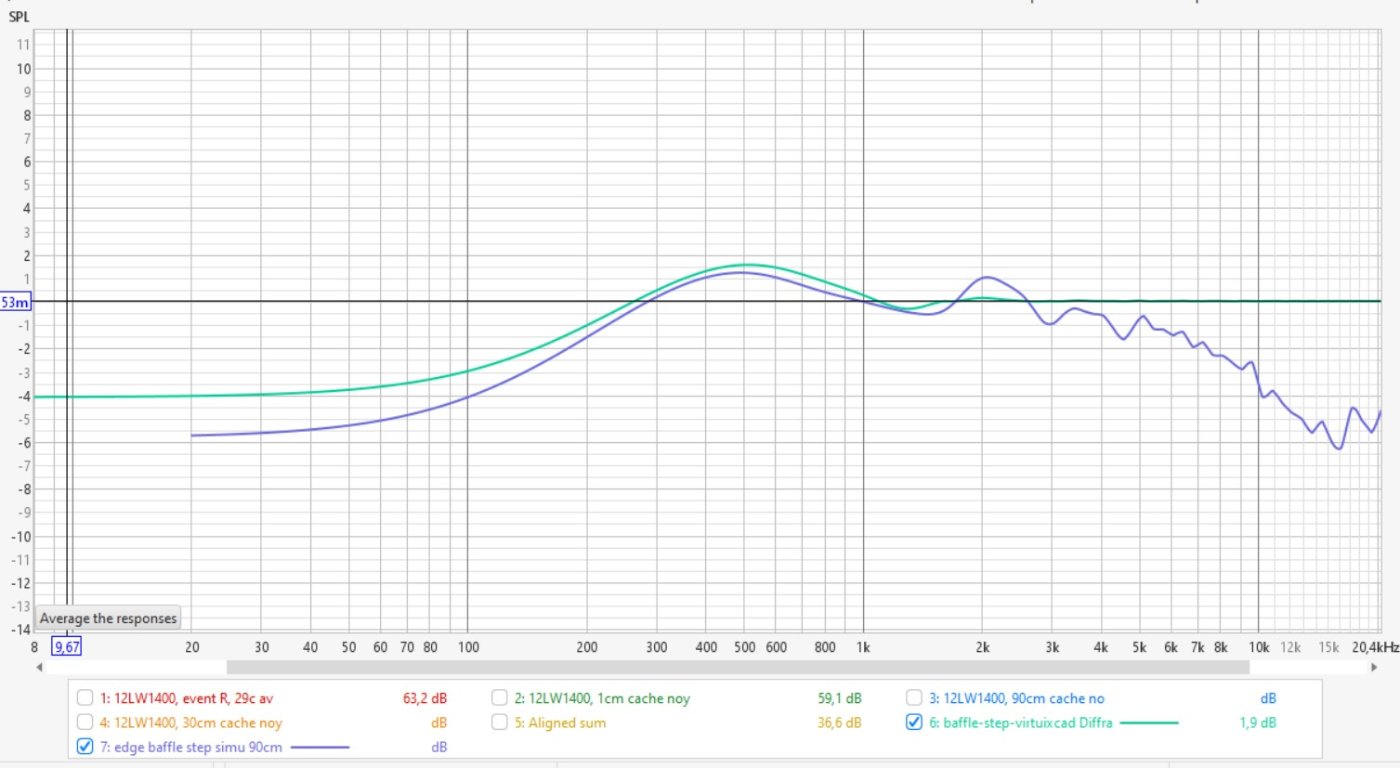Click the 9,67 frequency cursor box

point(66,647)
